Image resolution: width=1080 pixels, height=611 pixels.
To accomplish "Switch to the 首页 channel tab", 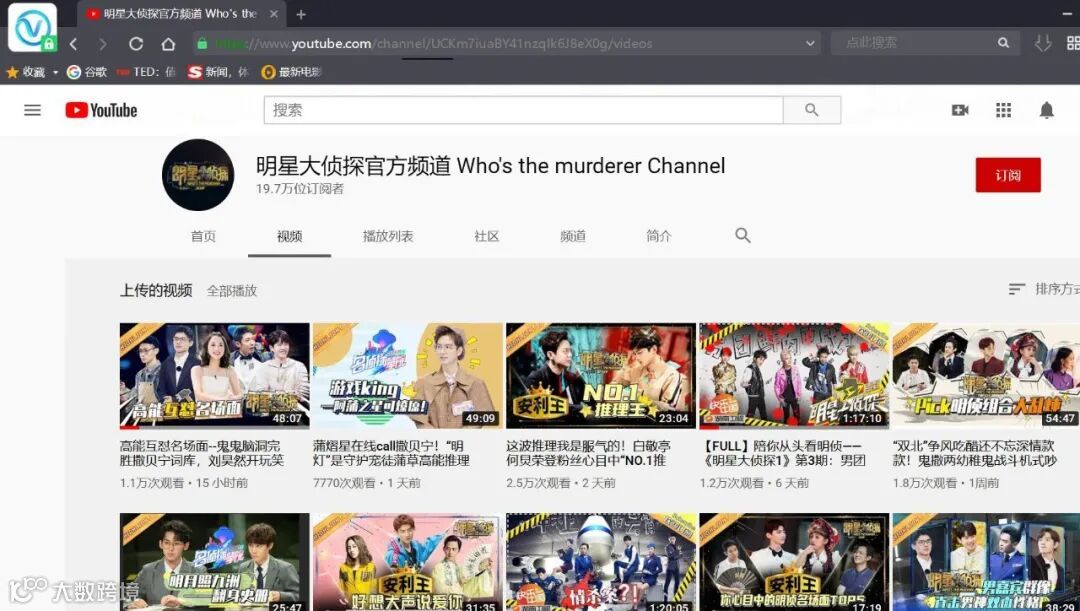I will (203, 236).
